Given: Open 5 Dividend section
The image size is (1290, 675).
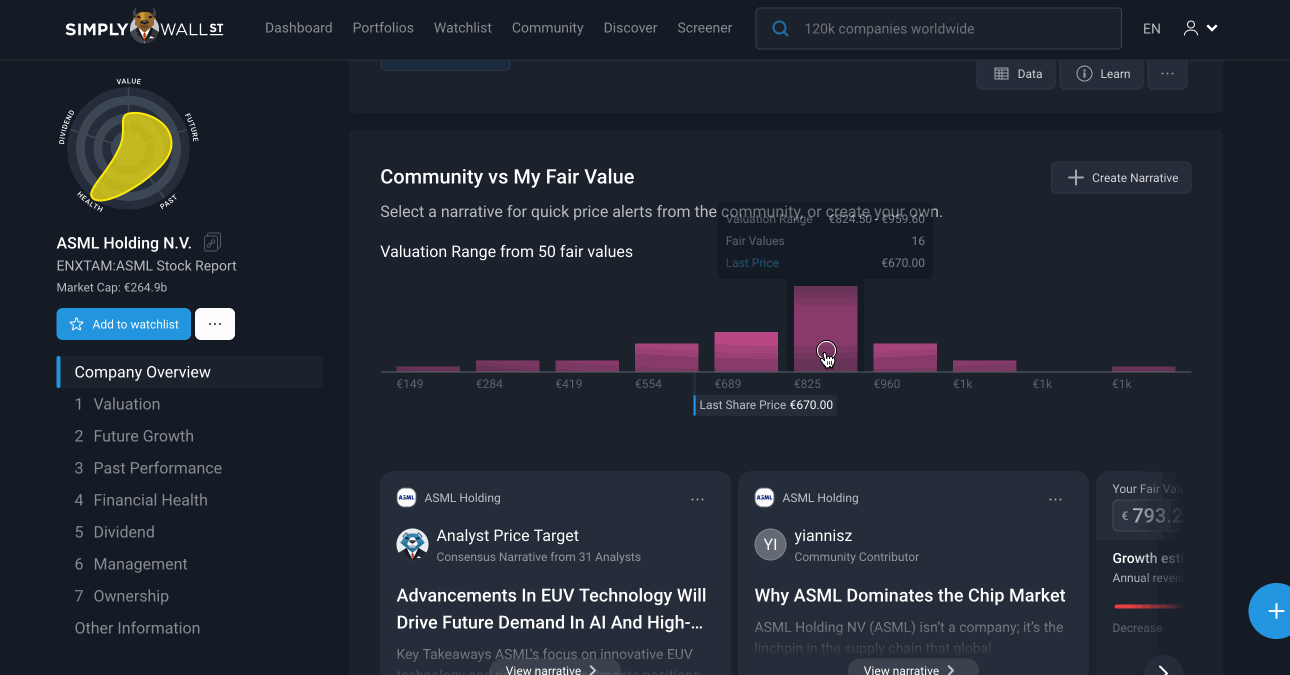Looking at the screenshot, I should [x=114, y=532].
